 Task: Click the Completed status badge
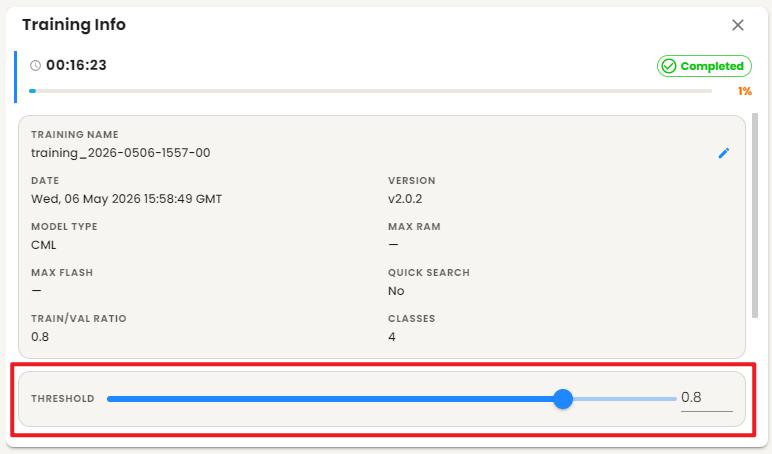click(704, 66)
